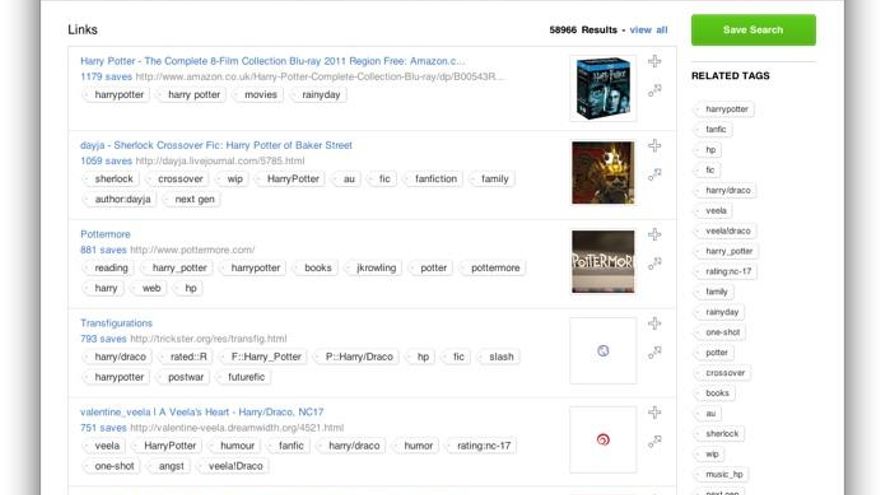This screenshot has width=880, height=495.
Task: Select the veela!Draco tag in valentine_veela result
Action: tap(233, 466)
